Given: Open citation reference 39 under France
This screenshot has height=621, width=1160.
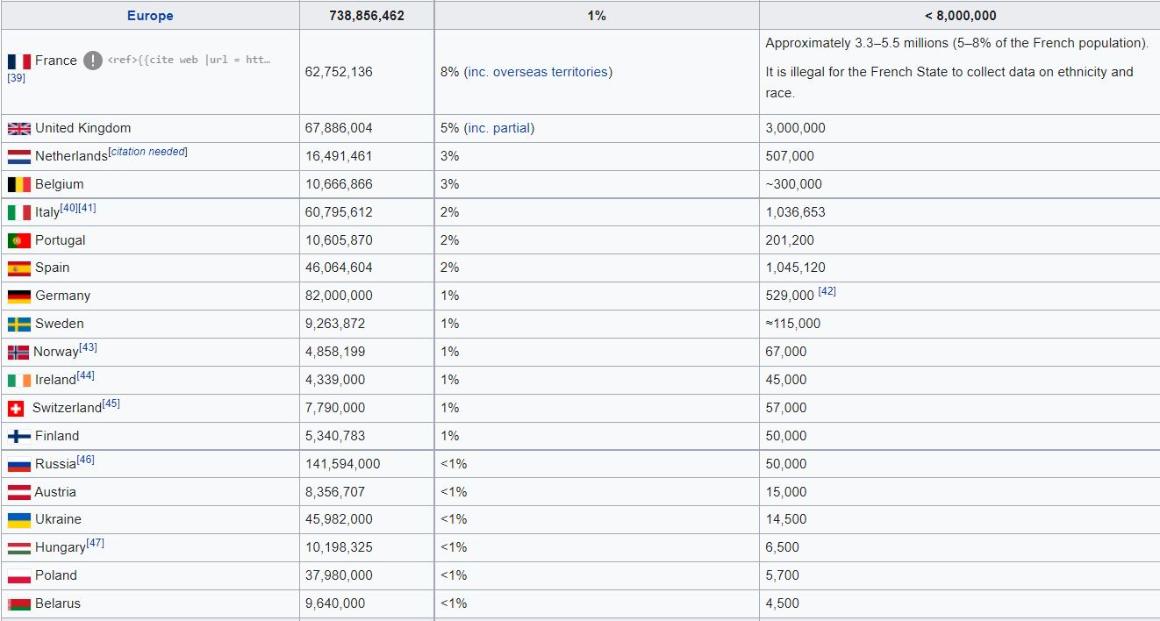Looking at the screenshot, I should click(x=16, y=78).
